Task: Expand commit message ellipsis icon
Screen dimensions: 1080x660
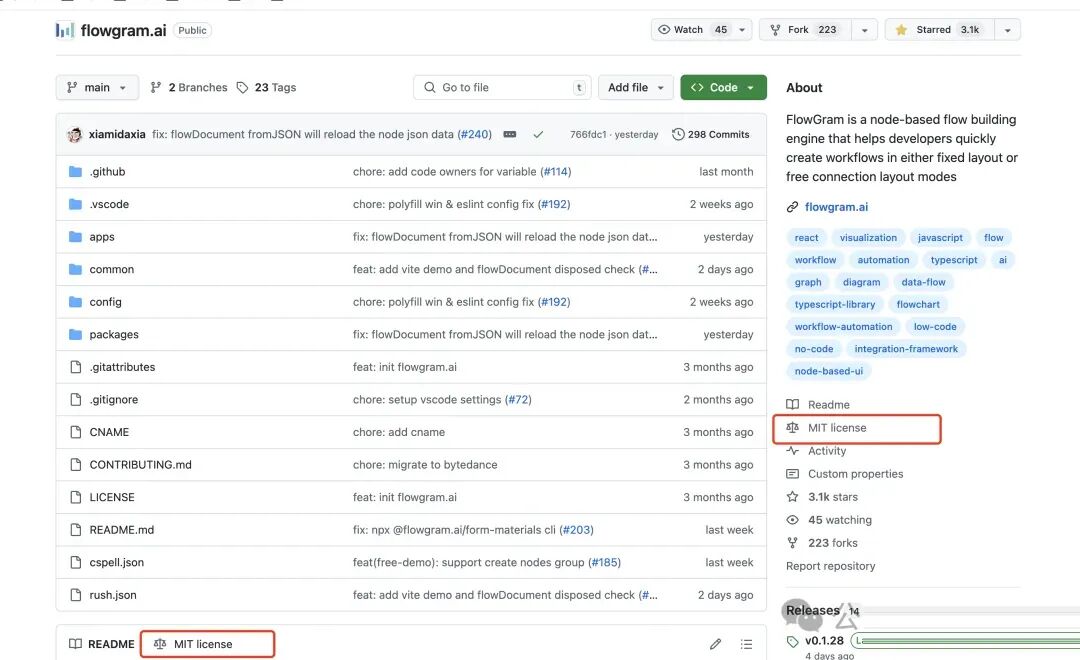Action: tap(510, 134)
